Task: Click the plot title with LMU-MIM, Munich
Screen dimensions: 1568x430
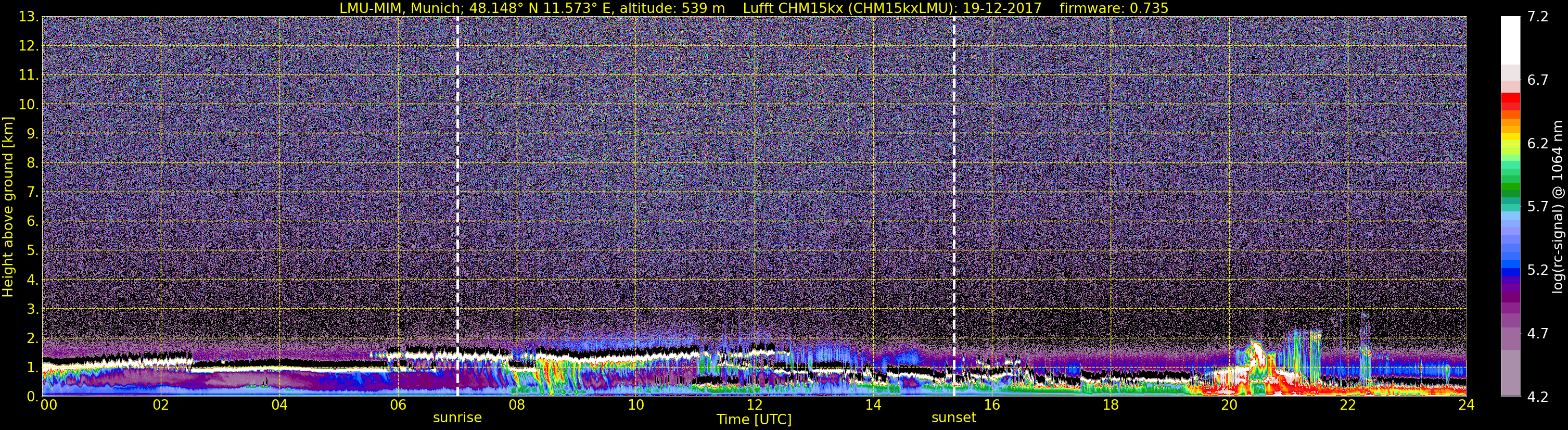Action: click(754, 8)
